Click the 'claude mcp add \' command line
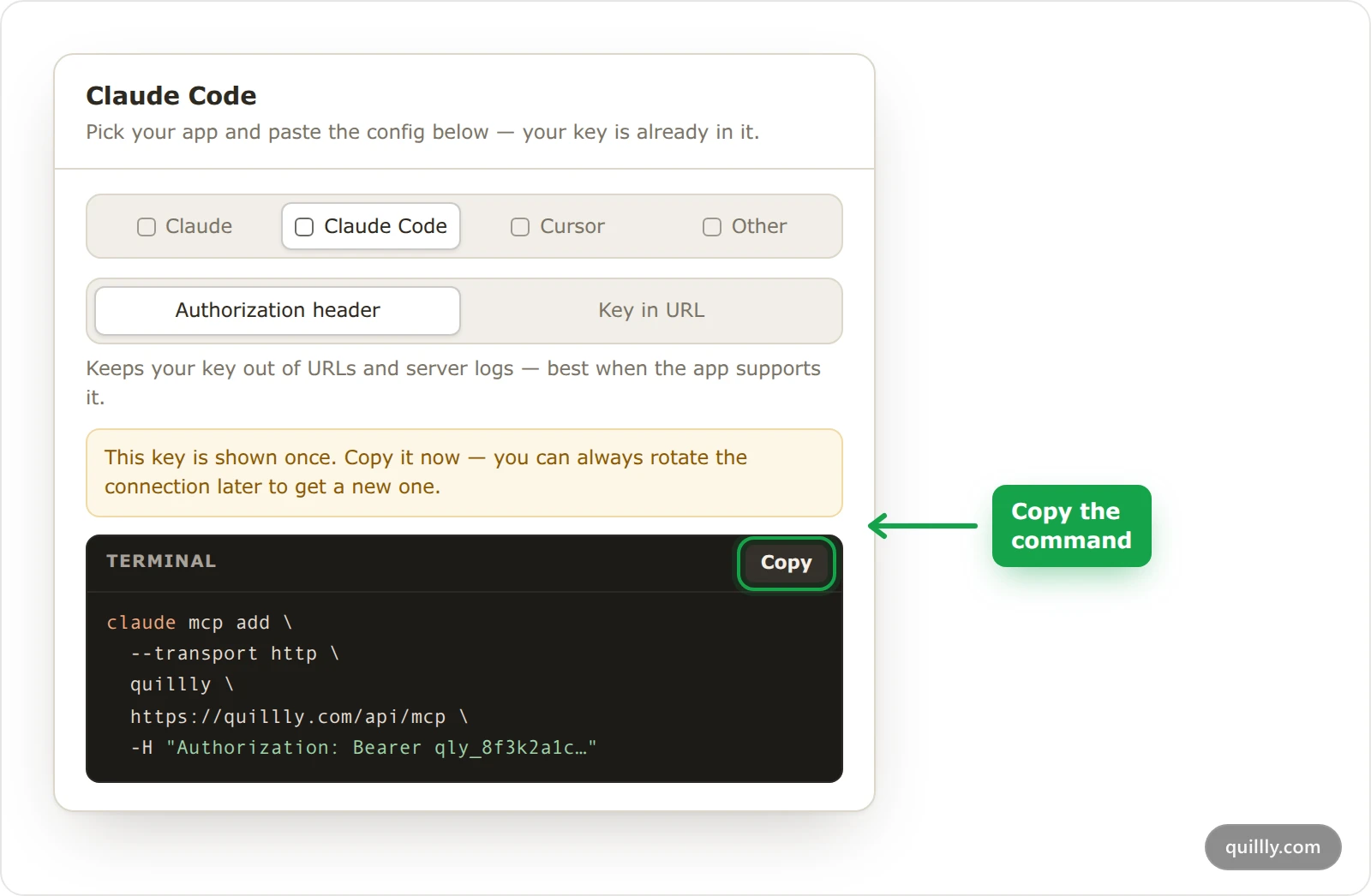This screenshot has width=1371, height=896. tap(199, 623)
